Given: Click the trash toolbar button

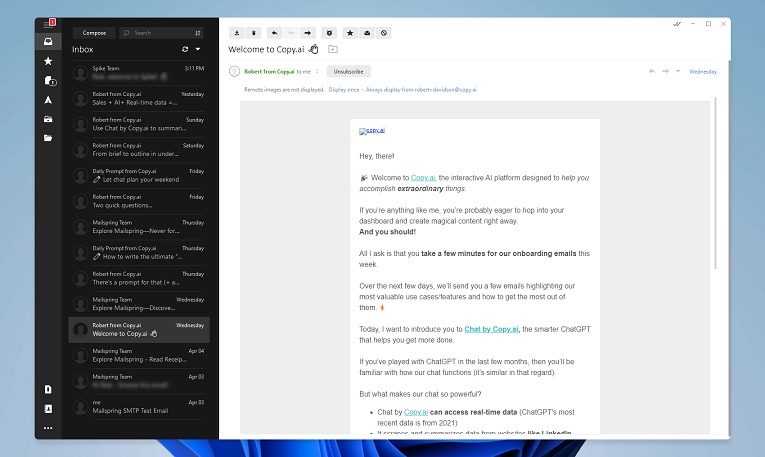Looking at the screenshot, I should click(x=253, y=33).
